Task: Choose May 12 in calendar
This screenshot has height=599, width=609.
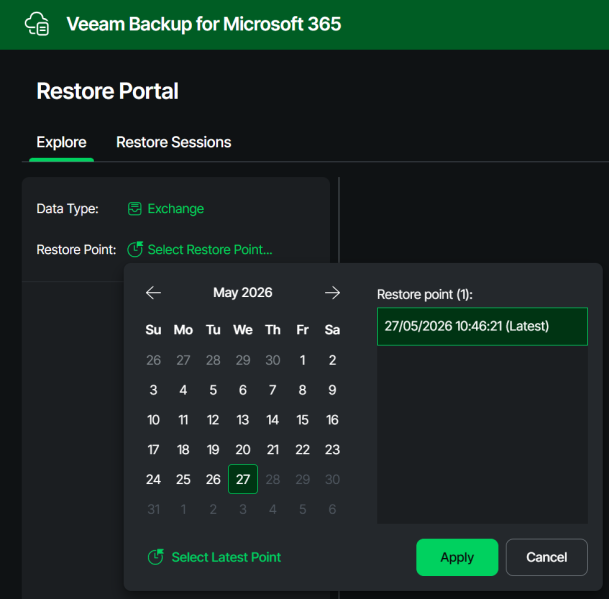Action: tap(213, 420)
